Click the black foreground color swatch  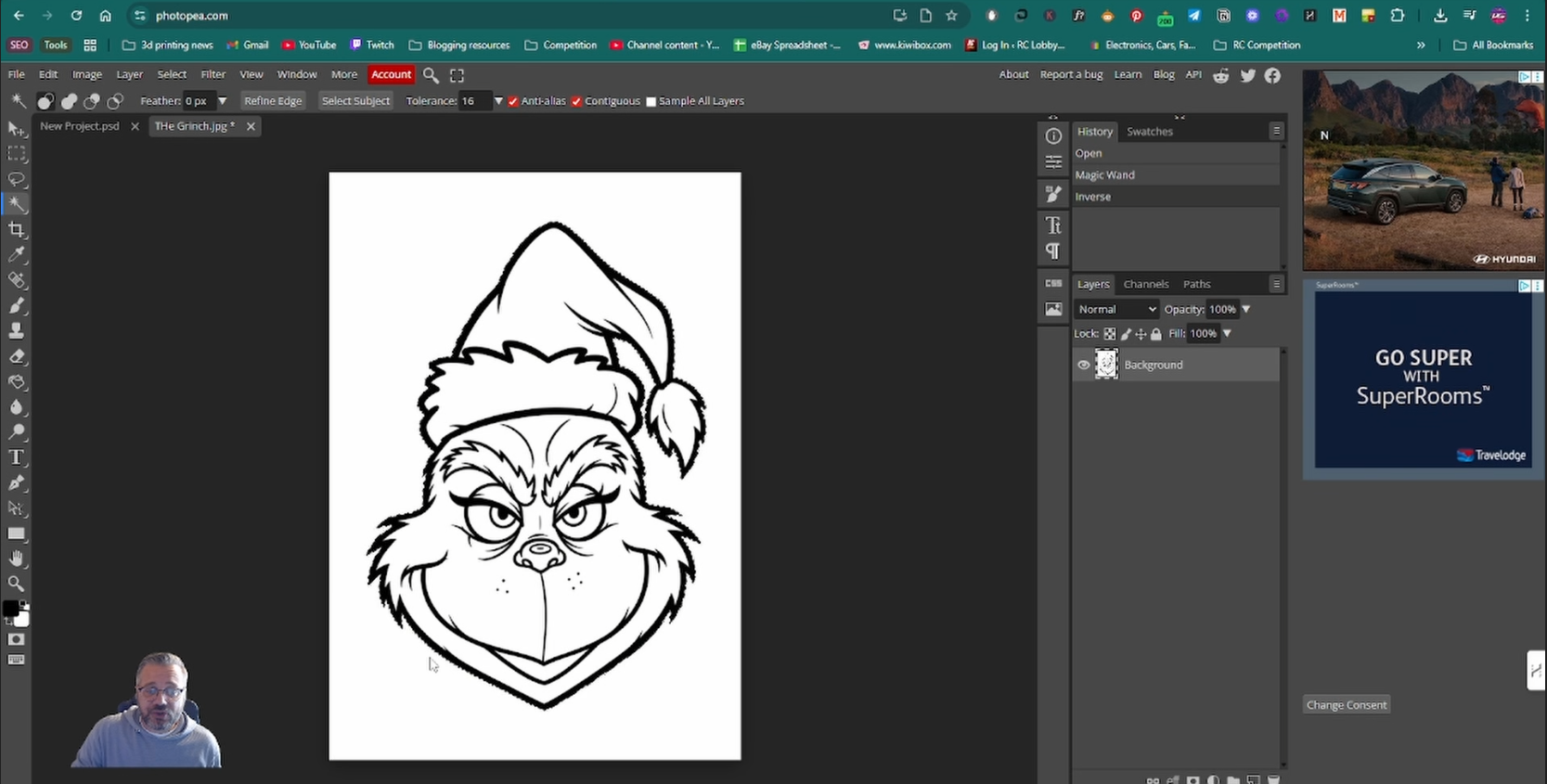pyautogui.click(x=10, y=609)
